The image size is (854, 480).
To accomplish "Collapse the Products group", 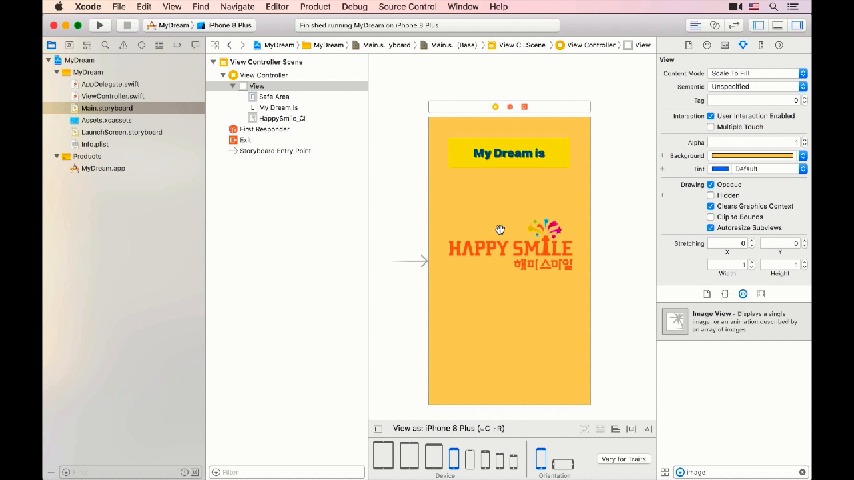I will (x=57, y=156).
